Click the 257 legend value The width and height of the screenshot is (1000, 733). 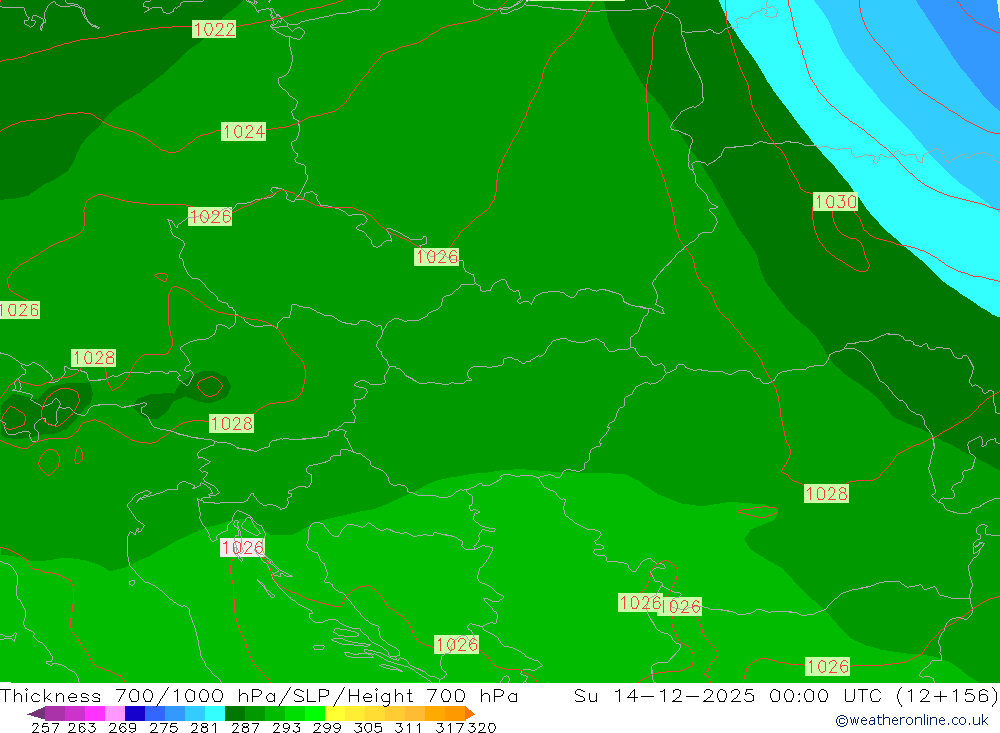coord(45,728)
